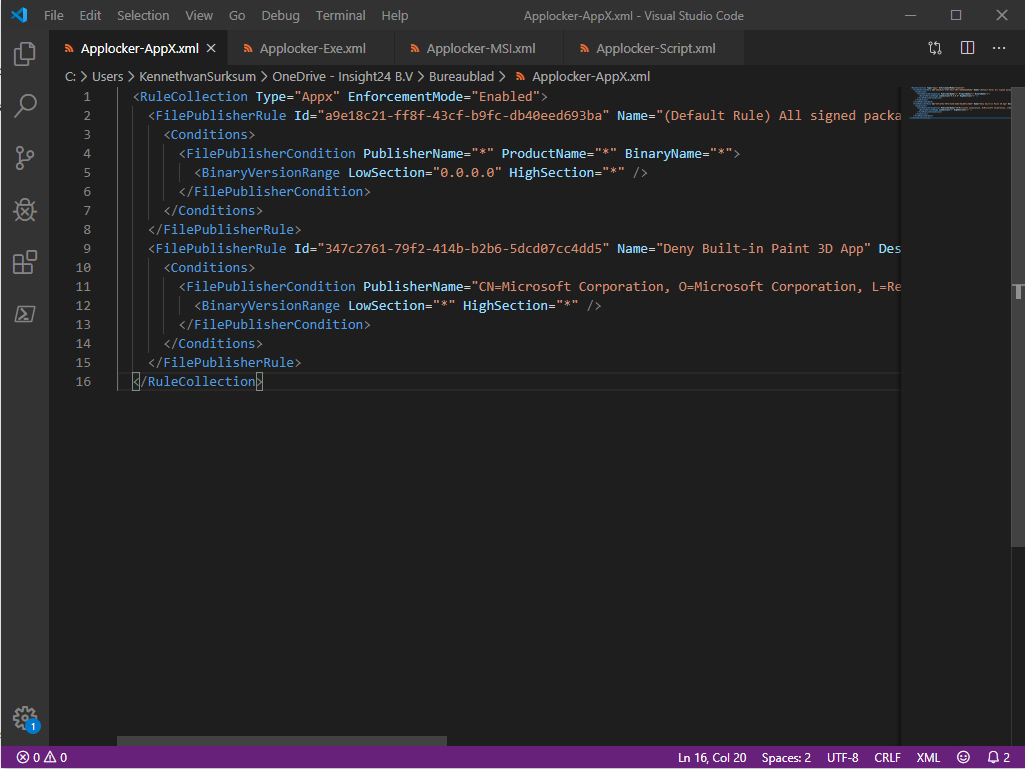Click Applocker-AppX.xml in breadcrumb

coord(591,77)
